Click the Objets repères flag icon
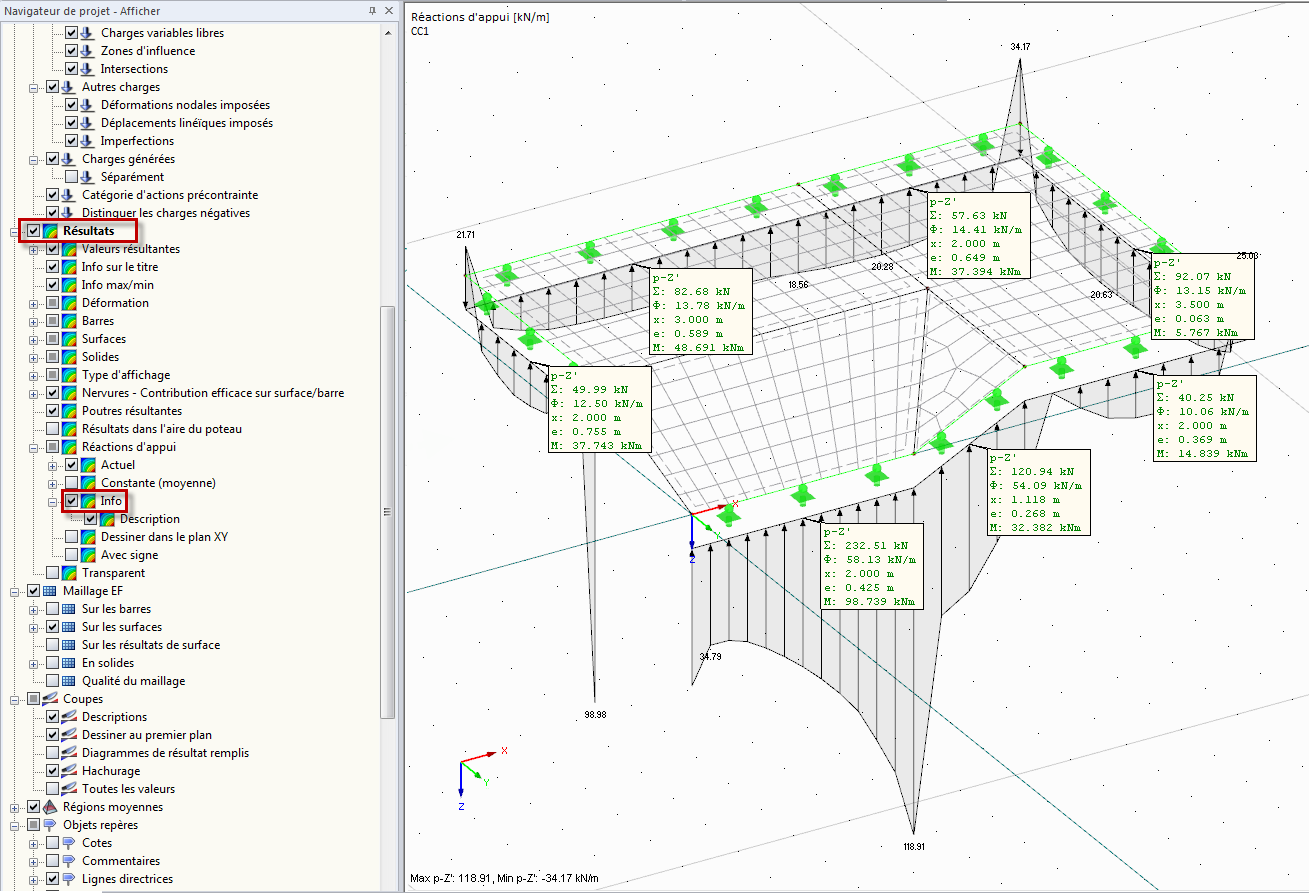 coord(51,825)
